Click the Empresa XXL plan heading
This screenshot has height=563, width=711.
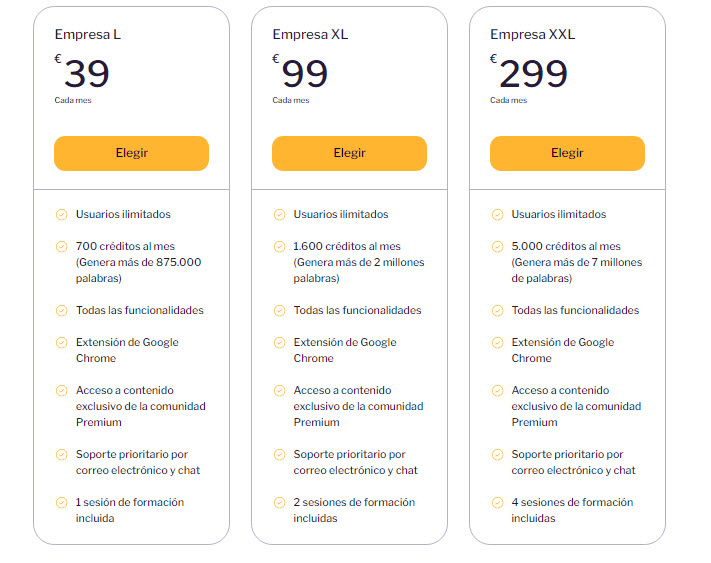coord(532,35)
